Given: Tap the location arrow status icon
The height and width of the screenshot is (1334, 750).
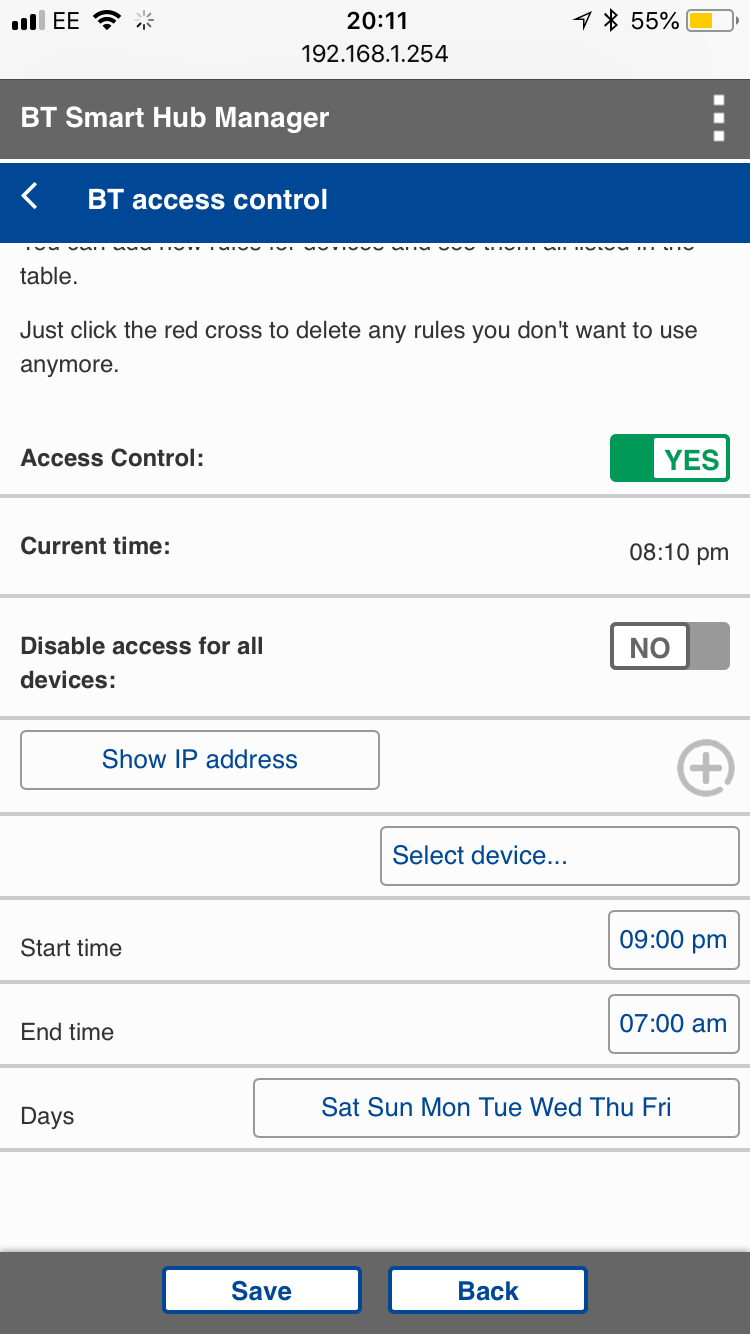Looking at the screenshot, I should point(582,21).
